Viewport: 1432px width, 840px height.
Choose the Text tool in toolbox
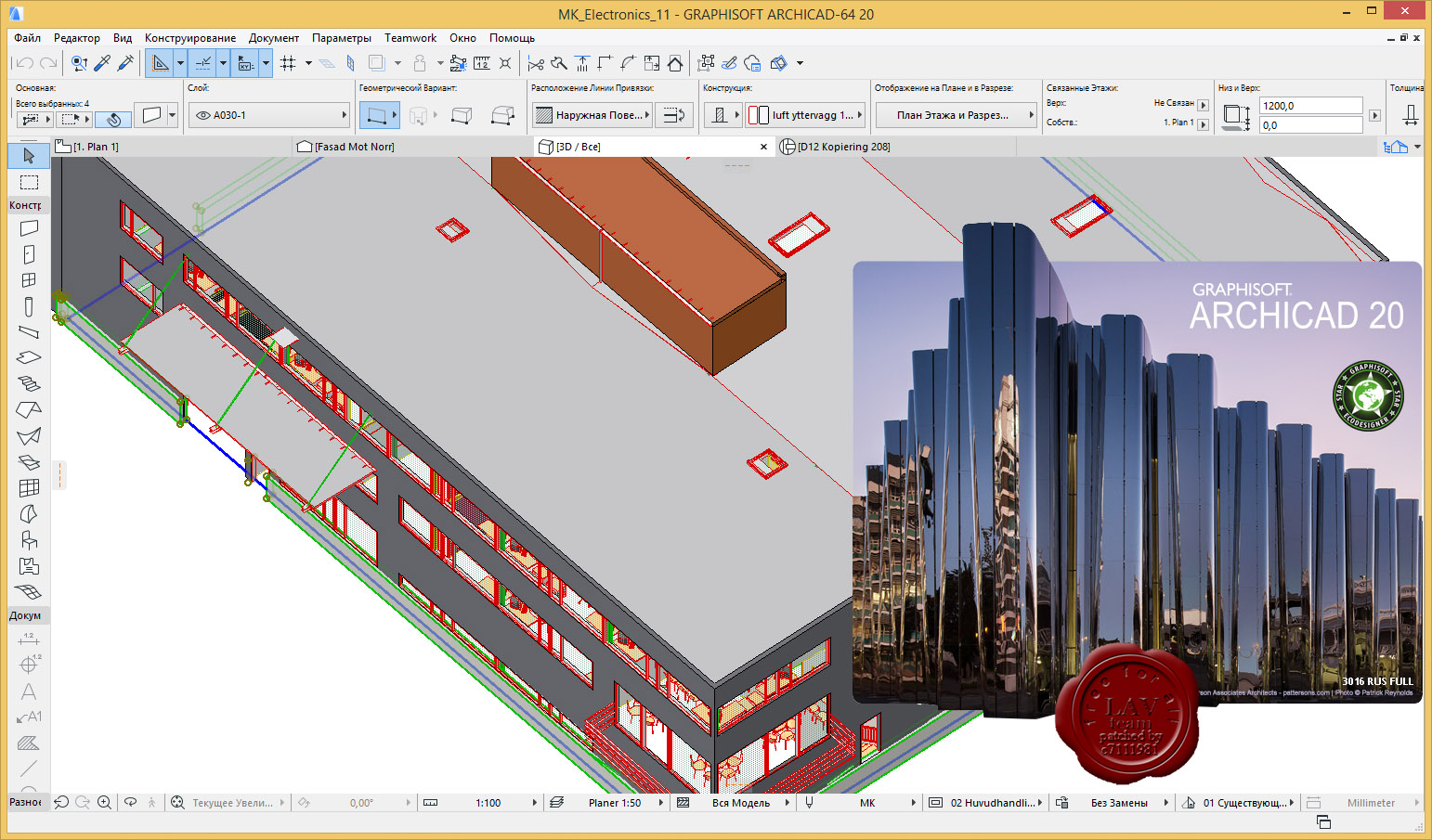(29, 691)
